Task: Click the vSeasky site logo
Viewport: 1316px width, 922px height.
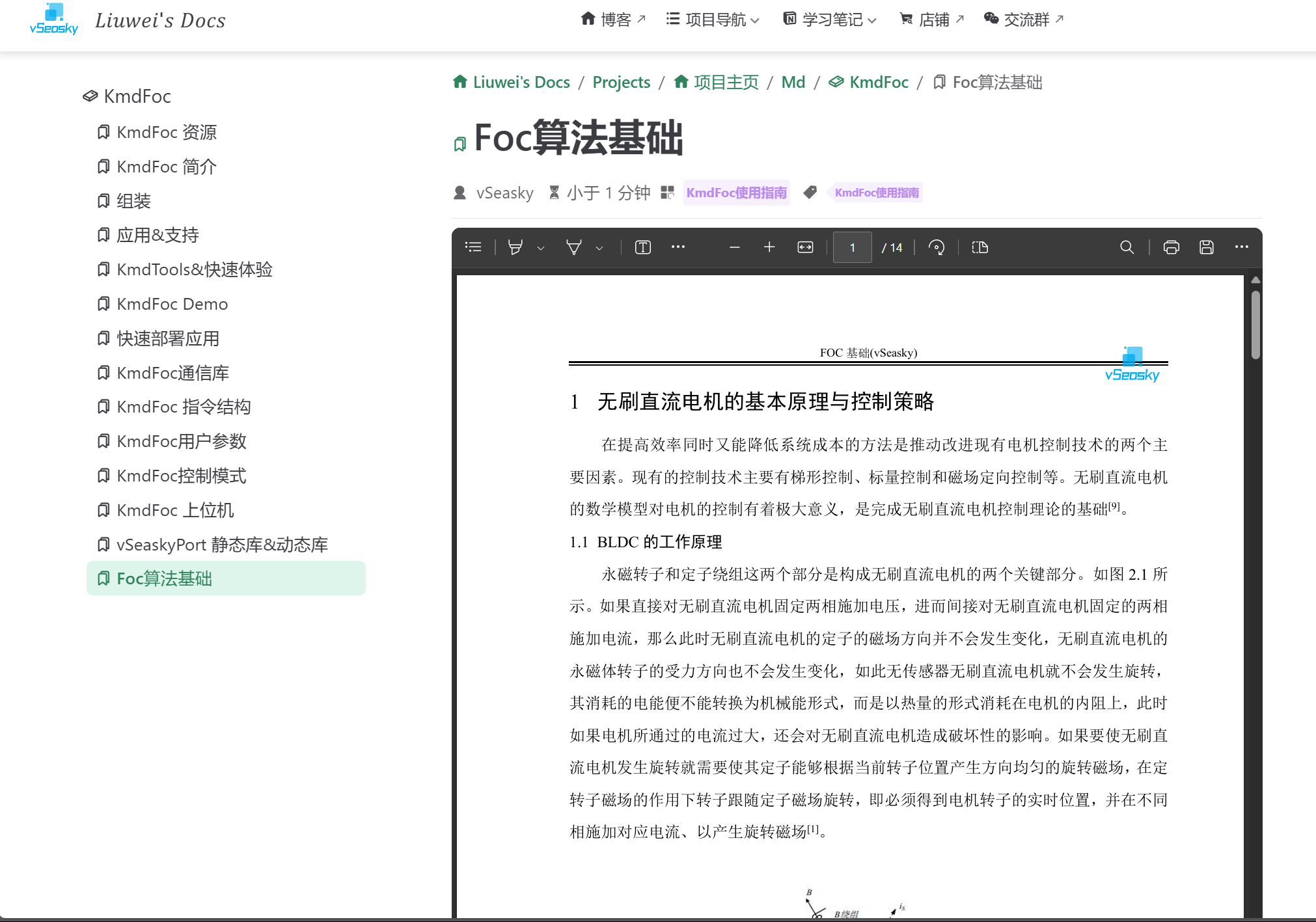Action: [54, 20]
